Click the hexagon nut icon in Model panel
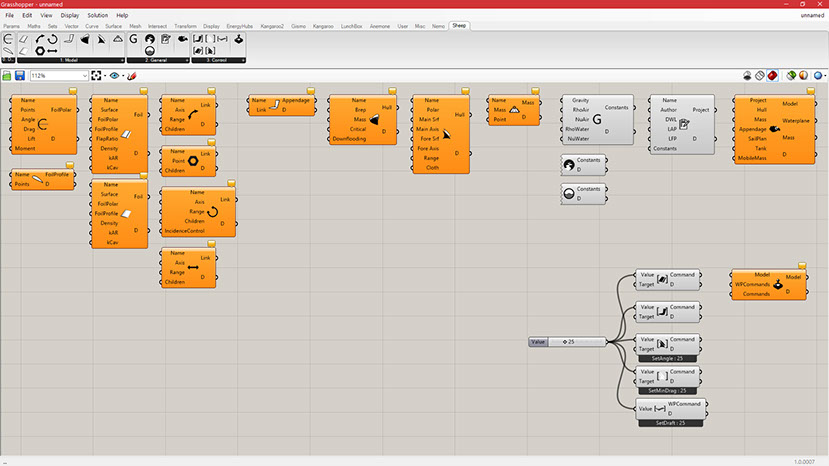This screenshot has width=829, height=466. 38,49
